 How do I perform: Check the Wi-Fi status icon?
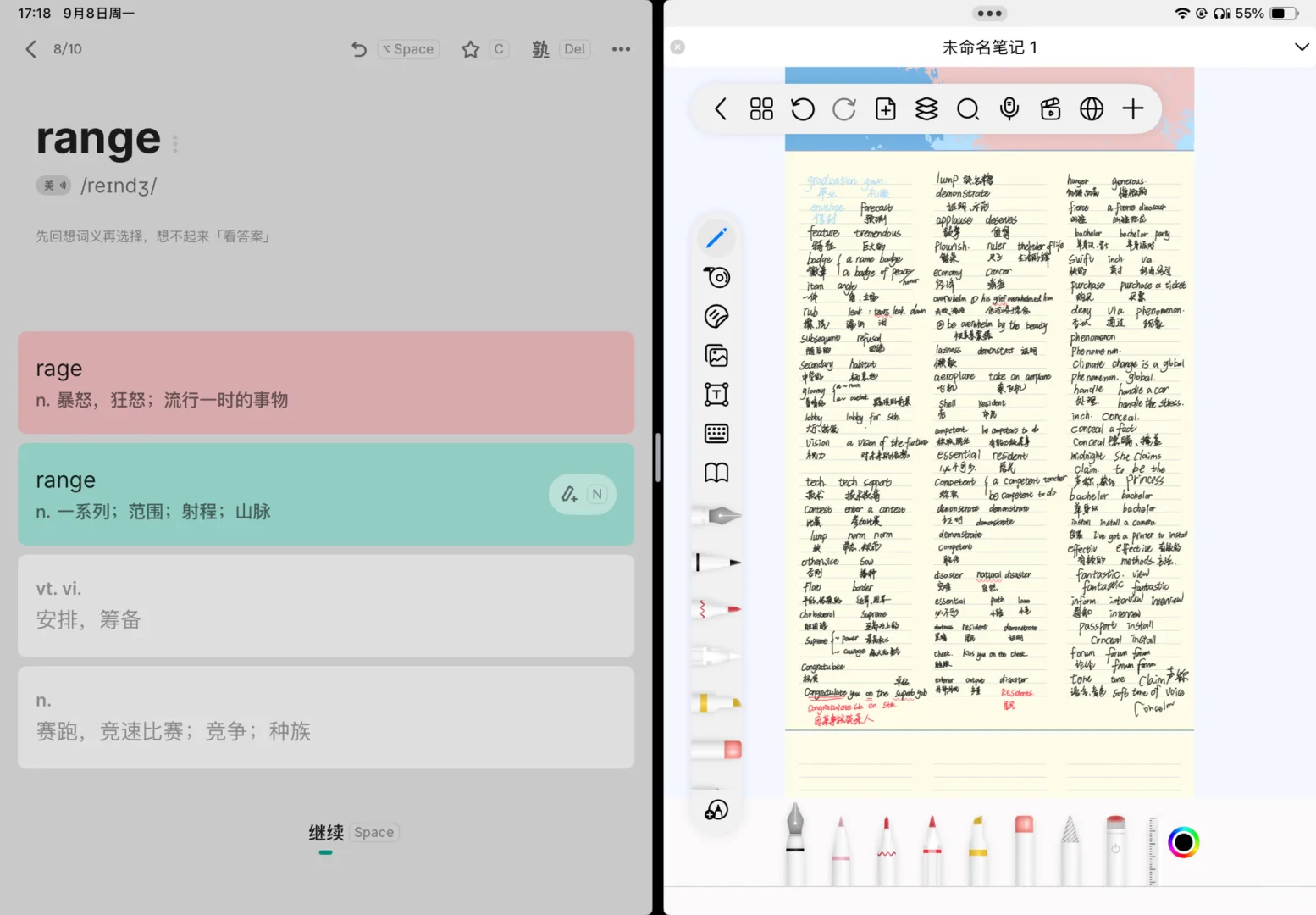click(x=1182, y=13)
